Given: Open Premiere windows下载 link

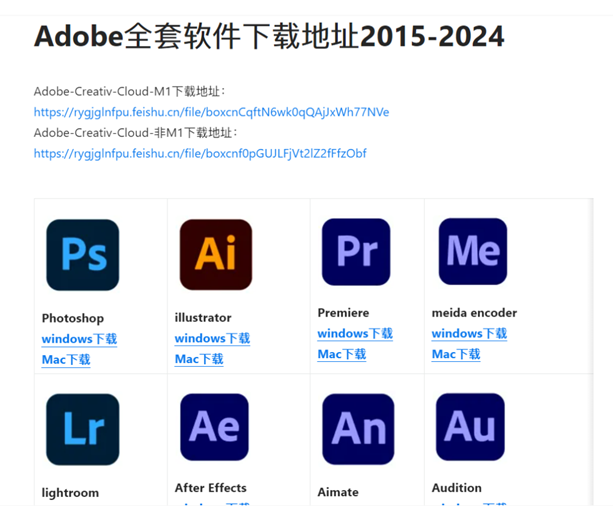Looking at the screenshot, I should tap(355, 334).
